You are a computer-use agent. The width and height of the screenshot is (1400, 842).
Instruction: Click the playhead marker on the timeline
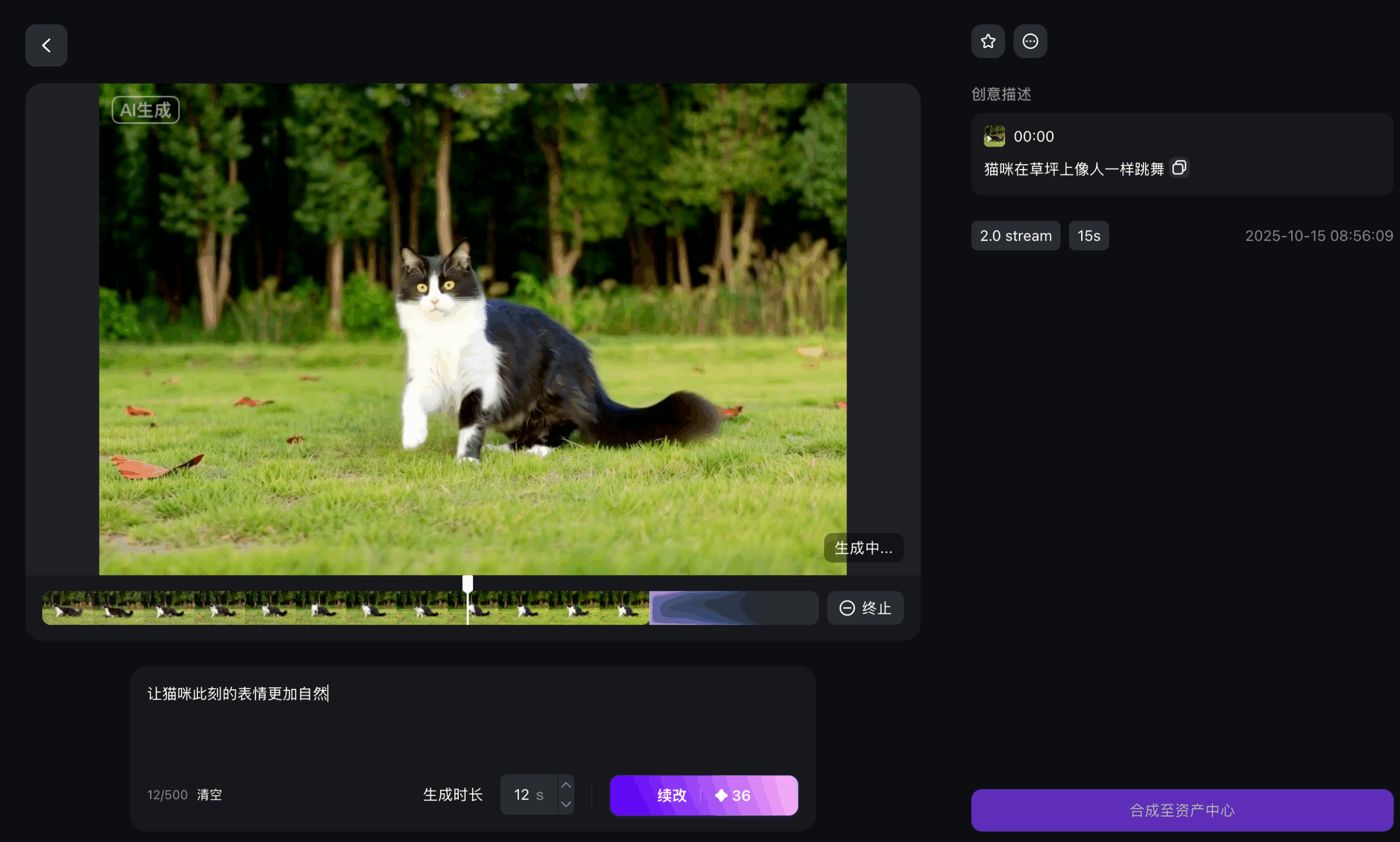[467, 582]
